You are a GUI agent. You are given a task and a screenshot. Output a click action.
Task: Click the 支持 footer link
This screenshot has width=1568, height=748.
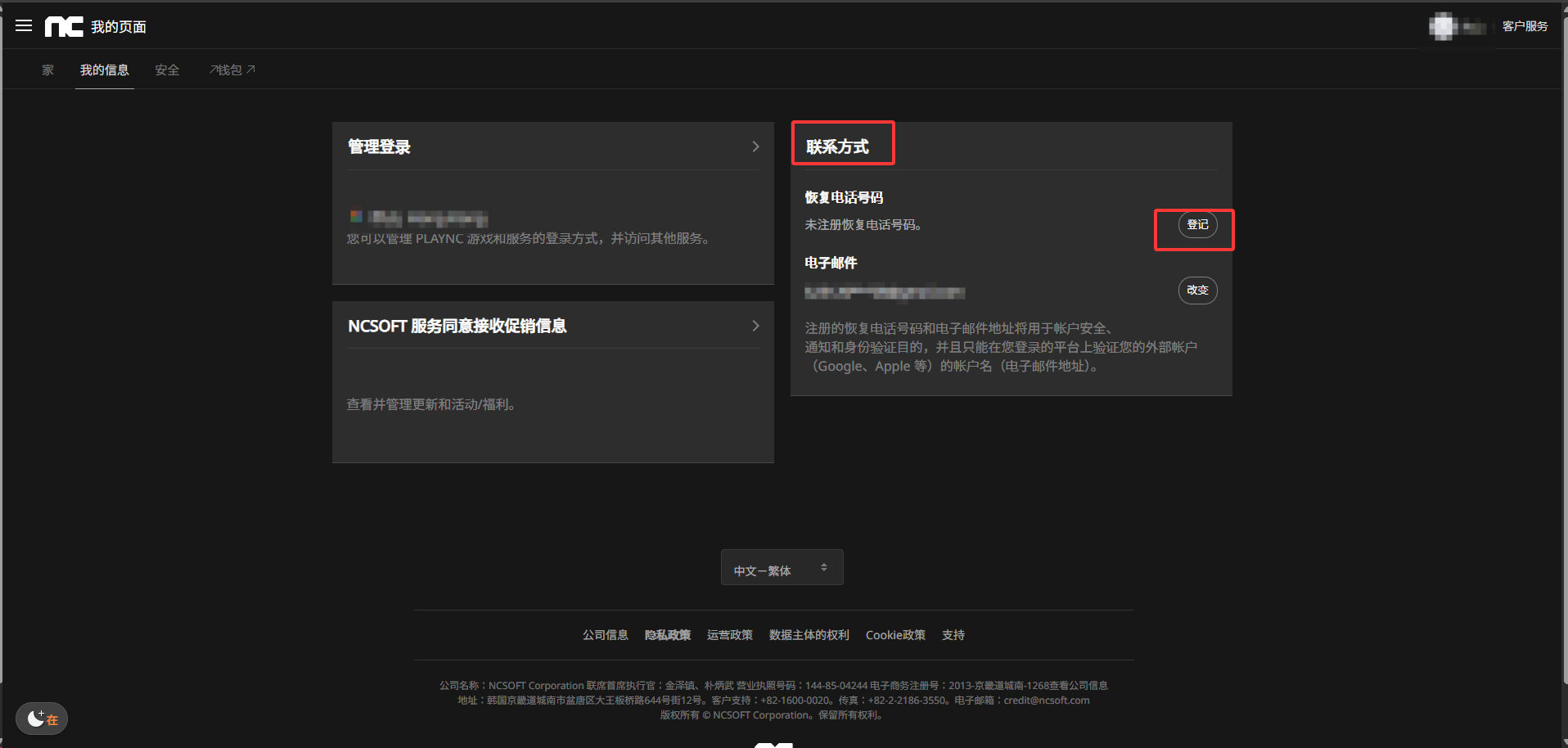click(953, 635)
